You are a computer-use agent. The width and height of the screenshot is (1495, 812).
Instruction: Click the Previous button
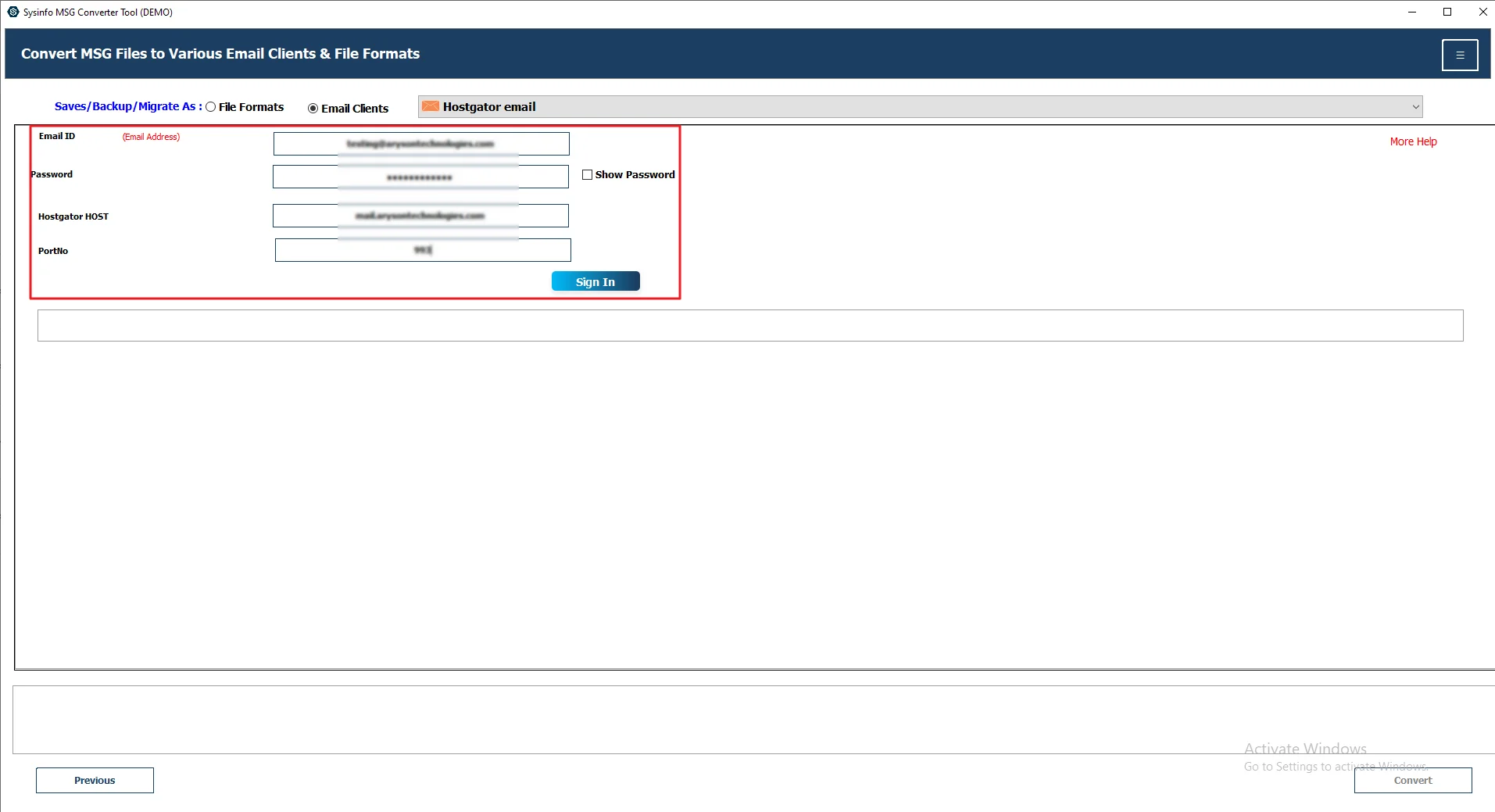pyautogui.click(x=94, y=780)
